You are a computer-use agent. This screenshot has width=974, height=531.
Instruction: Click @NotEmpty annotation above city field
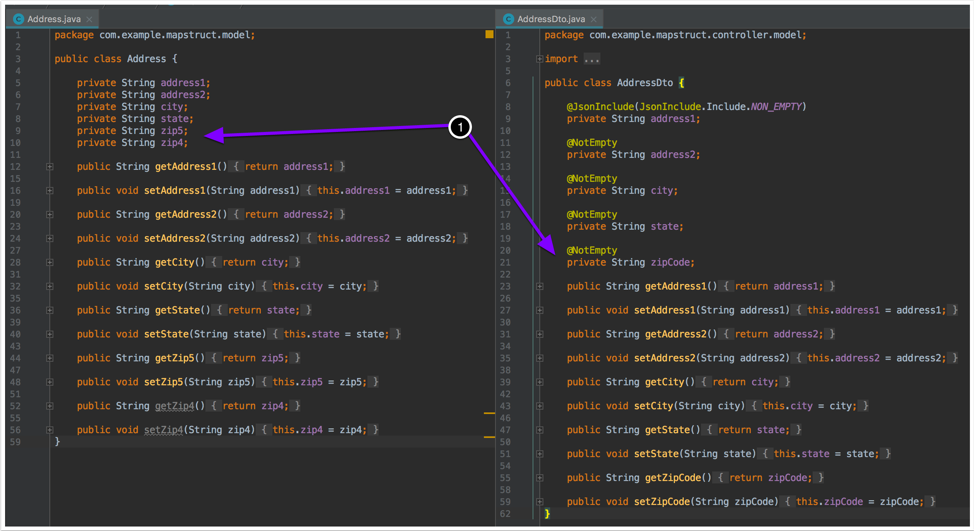(x=591, y=179)
